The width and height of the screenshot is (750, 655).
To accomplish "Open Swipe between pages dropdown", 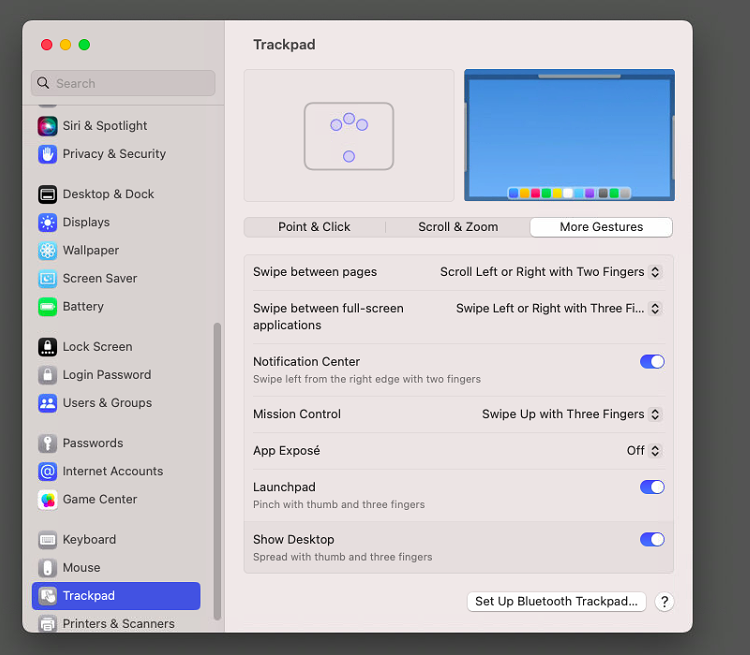I will click(551, 272).
